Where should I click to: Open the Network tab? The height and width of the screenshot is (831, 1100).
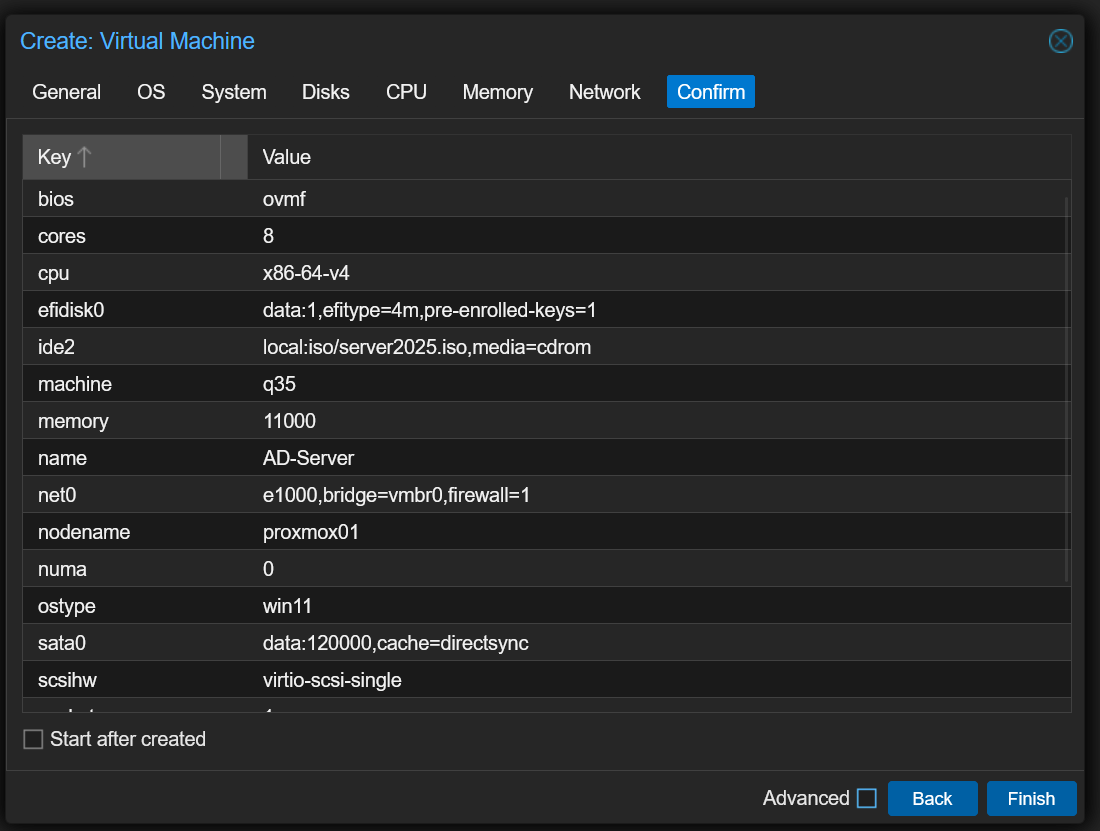(604, 92)
